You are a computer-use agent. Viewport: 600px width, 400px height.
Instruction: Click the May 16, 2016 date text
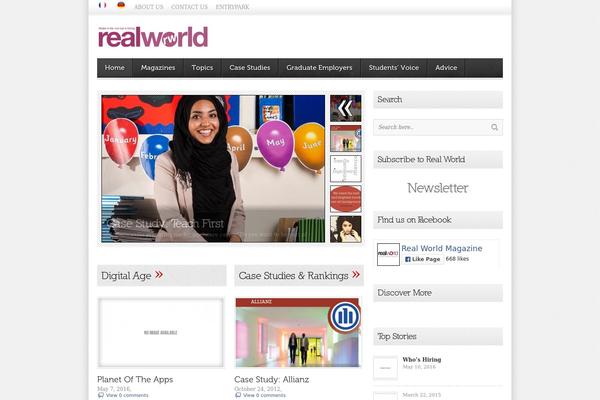(419, 367)
